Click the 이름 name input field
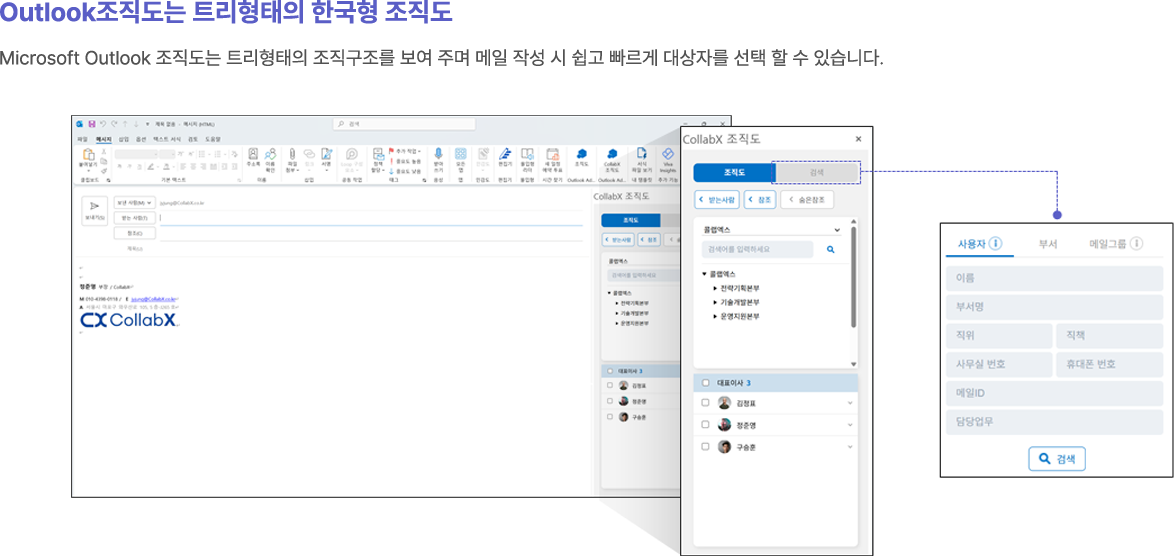This screenshot has height=556, width=1174. pos(1054,278)
